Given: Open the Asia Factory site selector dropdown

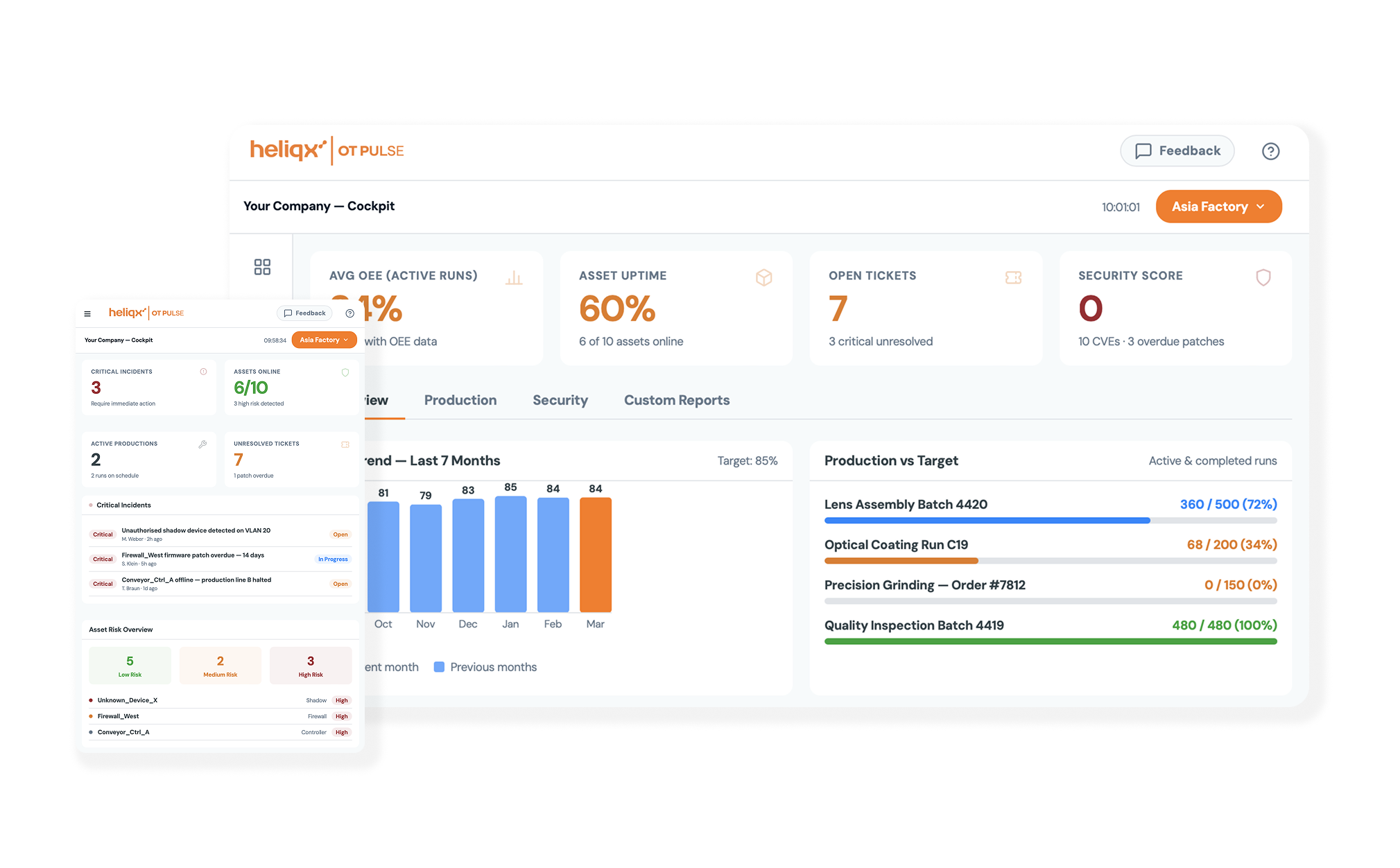Looking at the screenshot, I should (1218, 206).
